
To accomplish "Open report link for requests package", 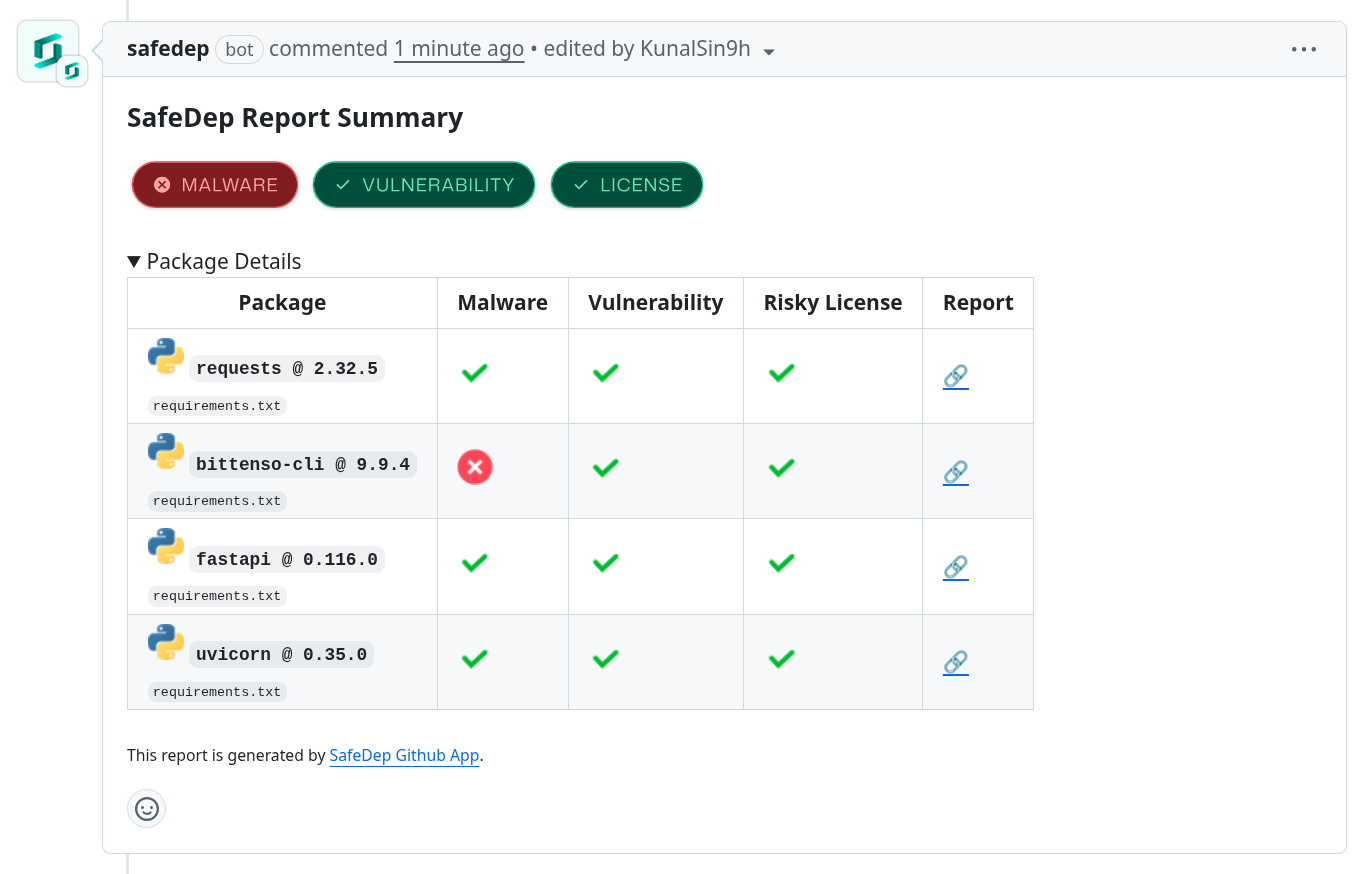I will [956, 377].
